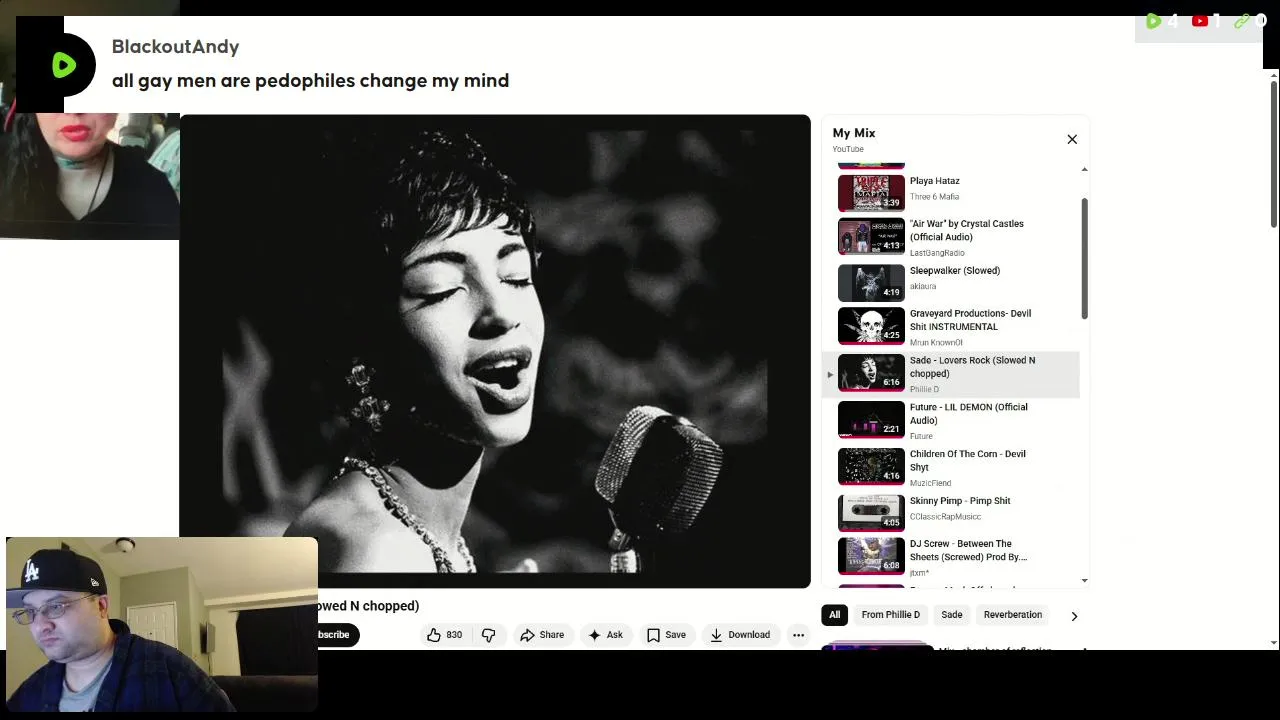This screenshot has width=1280, height=720.
Task: Select the From Phillie D chip
Action: 890,615
